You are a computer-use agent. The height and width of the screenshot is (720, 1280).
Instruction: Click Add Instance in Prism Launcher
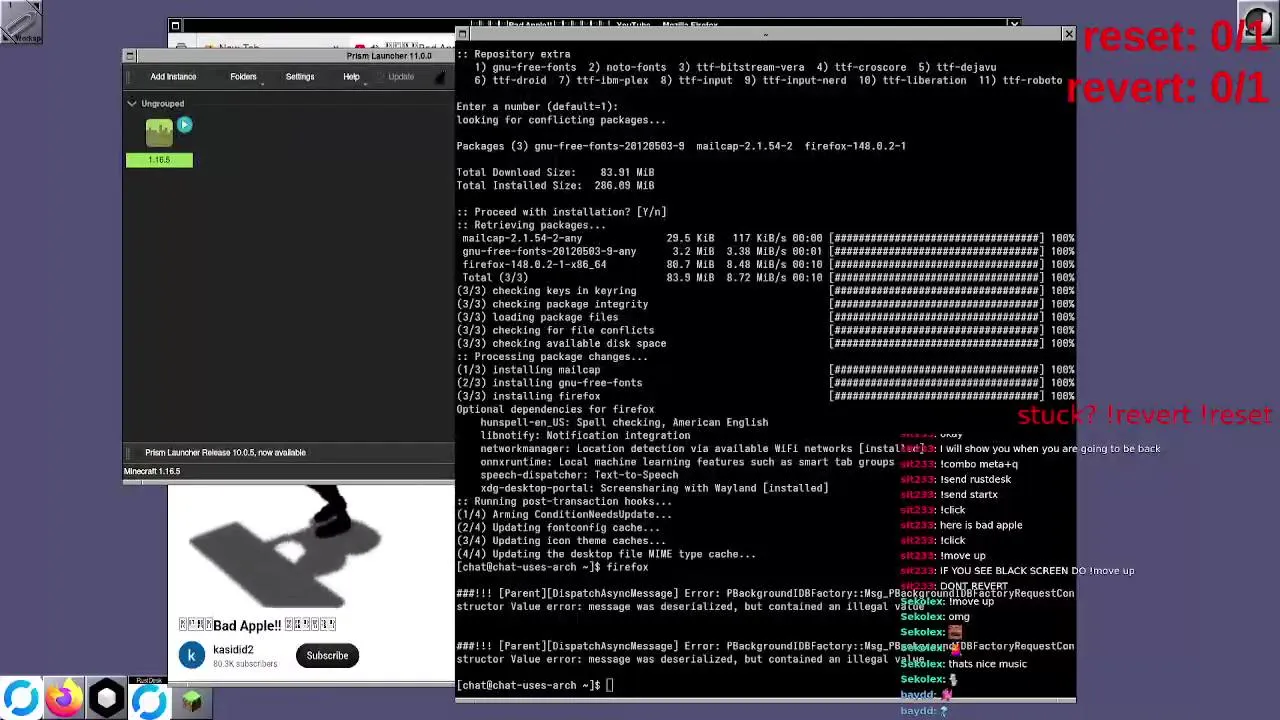173,76
